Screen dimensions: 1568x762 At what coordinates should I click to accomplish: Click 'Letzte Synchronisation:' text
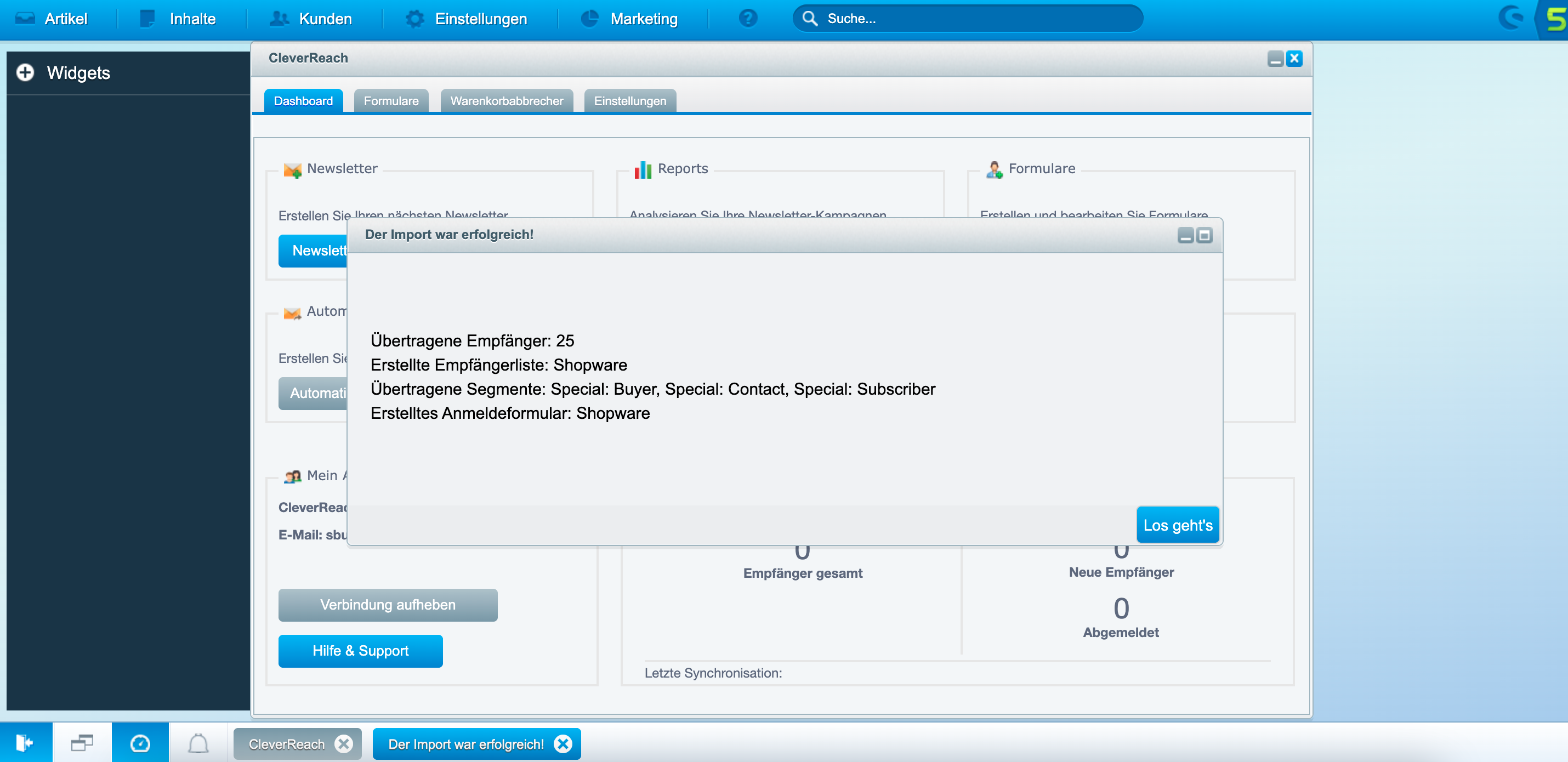click(x=713, y=673)
